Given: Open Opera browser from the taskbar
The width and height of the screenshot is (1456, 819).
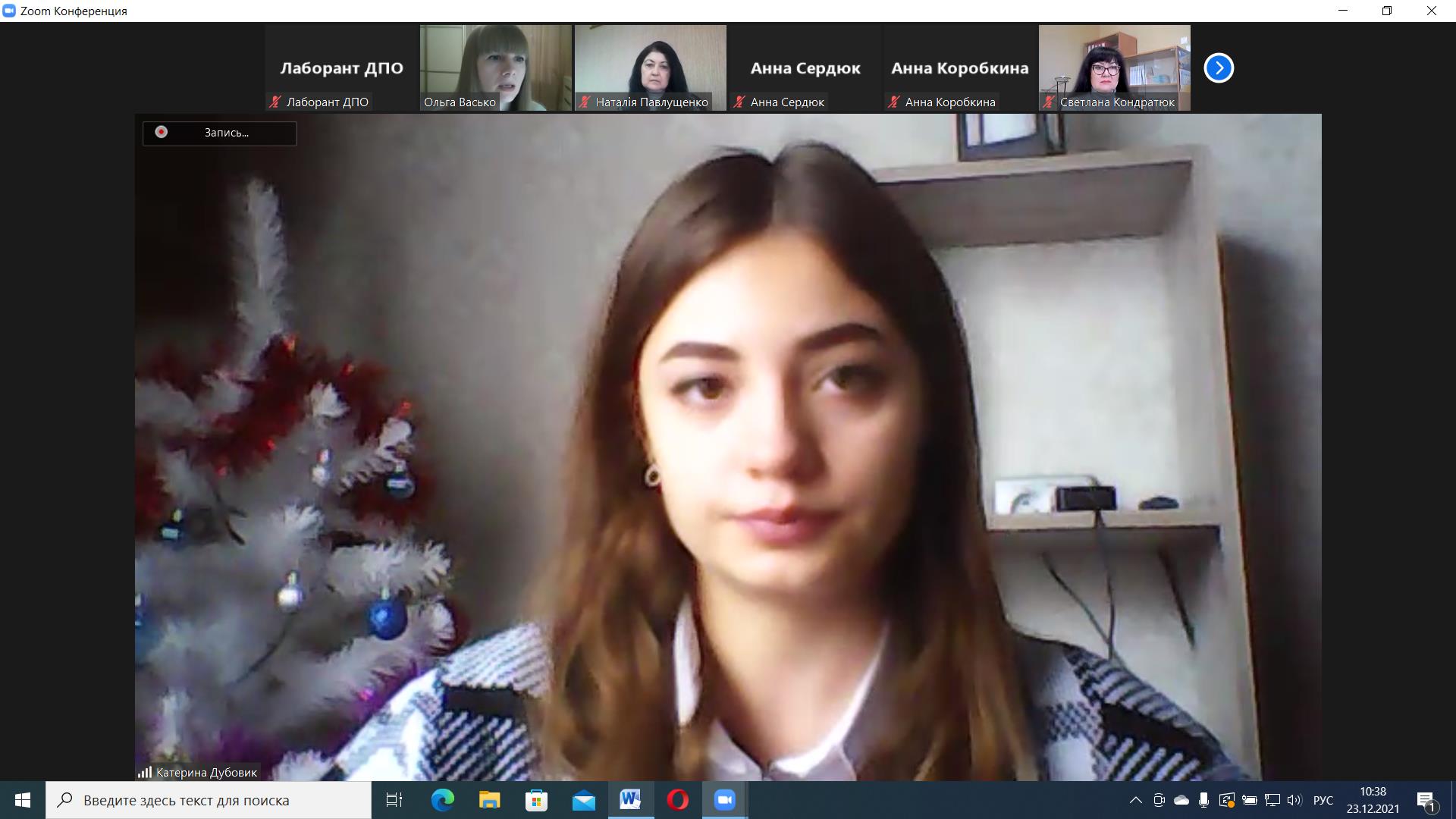Looking at the screenshot, I should coord(677,800).
